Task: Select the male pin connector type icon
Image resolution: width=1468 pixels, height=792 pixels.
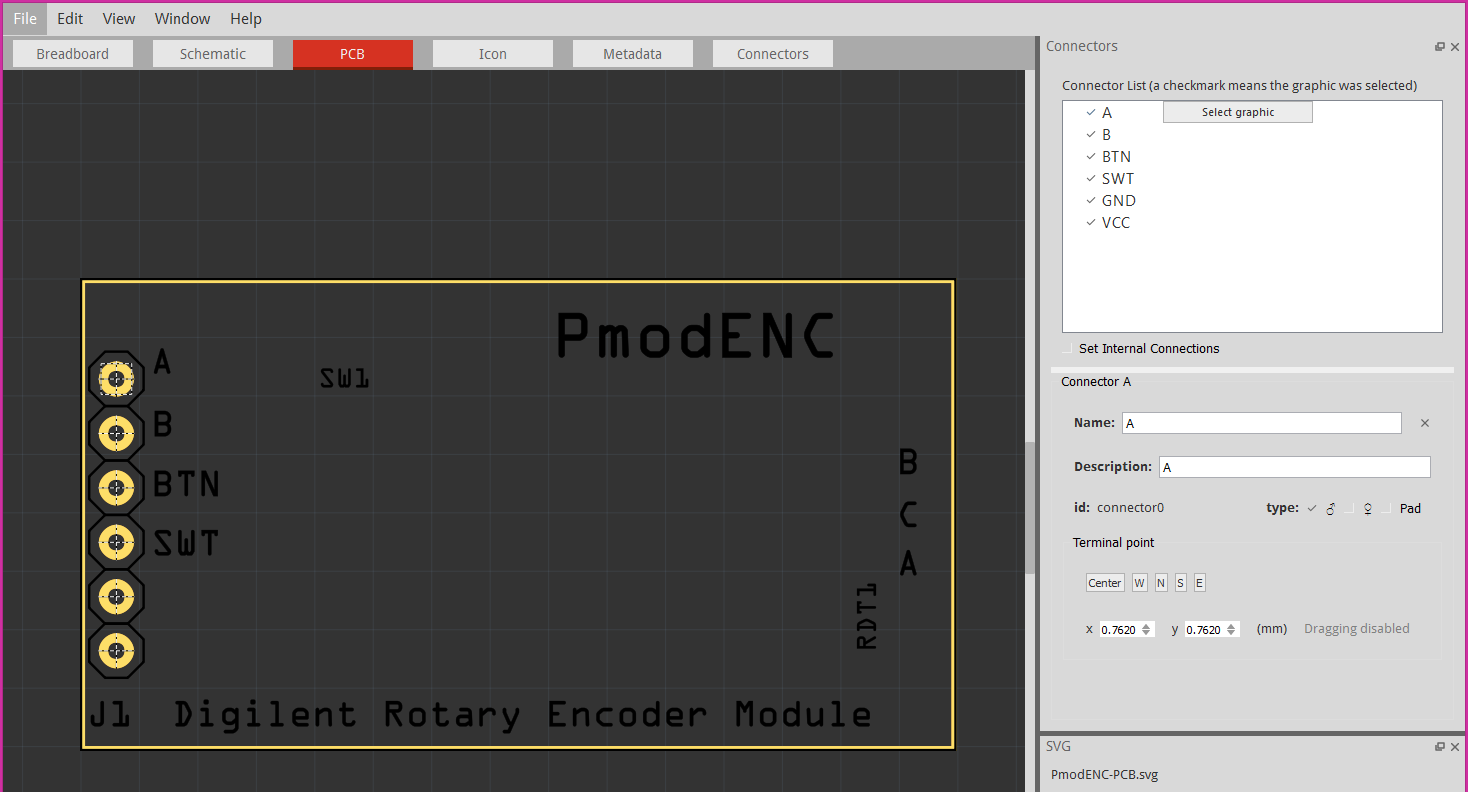Action: [1330, 509]
